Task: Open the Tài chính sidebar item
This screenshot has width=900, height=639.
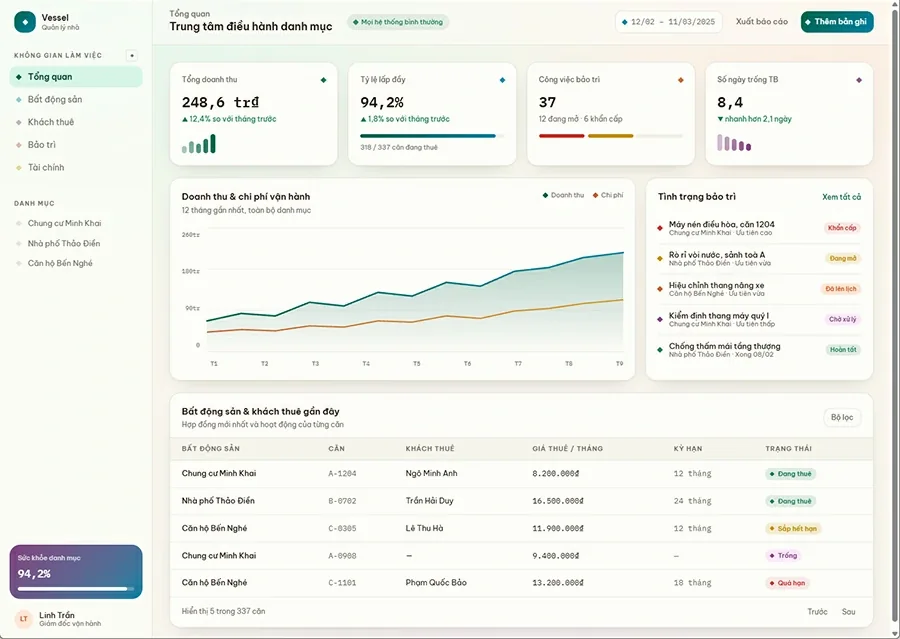Action: point(76,167)
